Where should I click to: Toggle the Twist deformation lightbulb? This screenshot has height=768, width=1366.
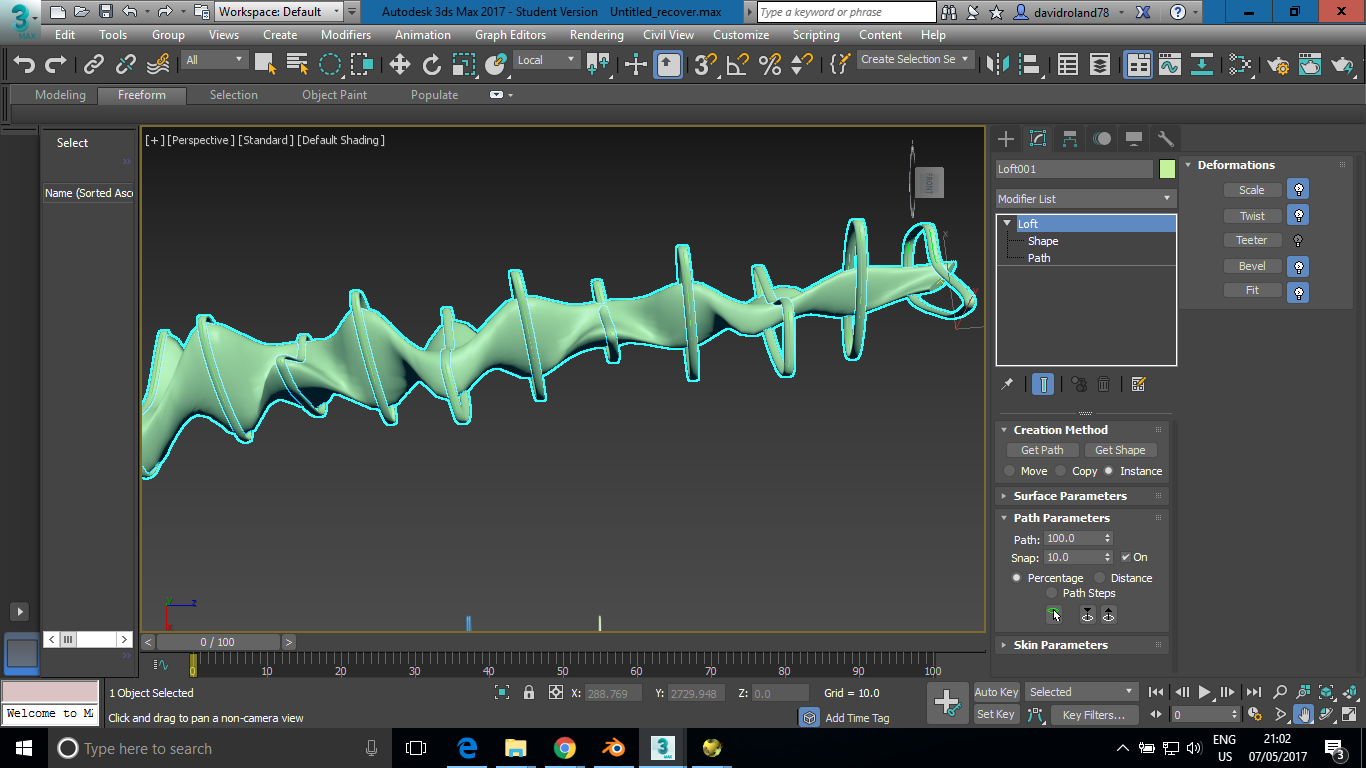tap(1297, 215)
